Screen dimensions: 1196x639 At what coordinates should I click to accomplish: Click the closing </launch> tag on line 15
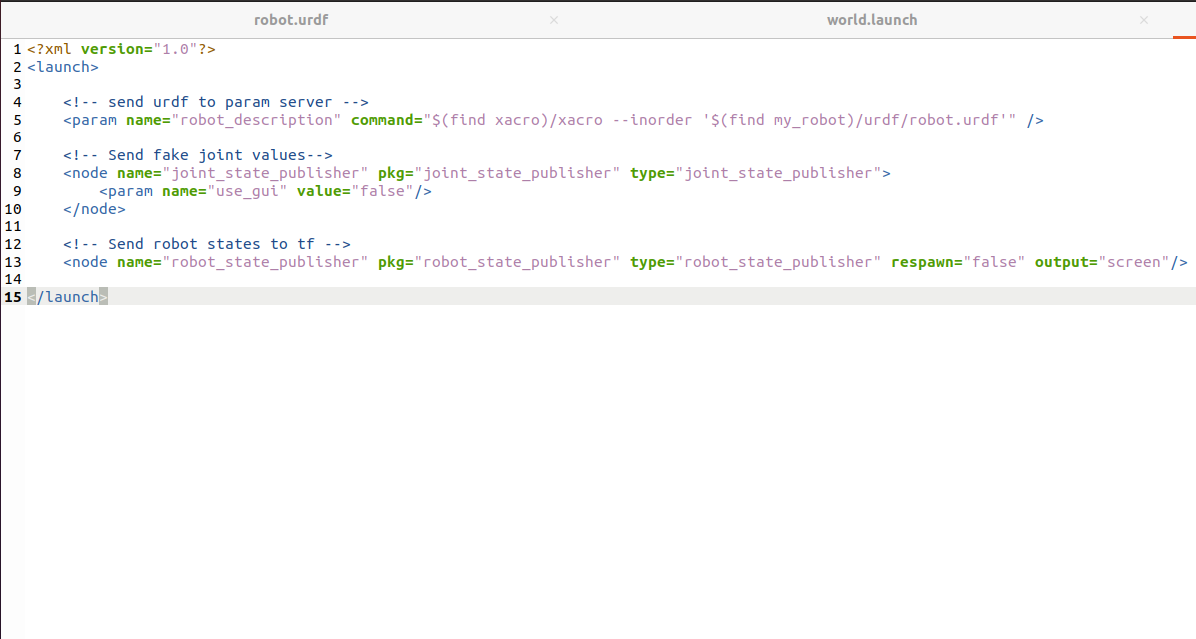click(x=68, y=297)
